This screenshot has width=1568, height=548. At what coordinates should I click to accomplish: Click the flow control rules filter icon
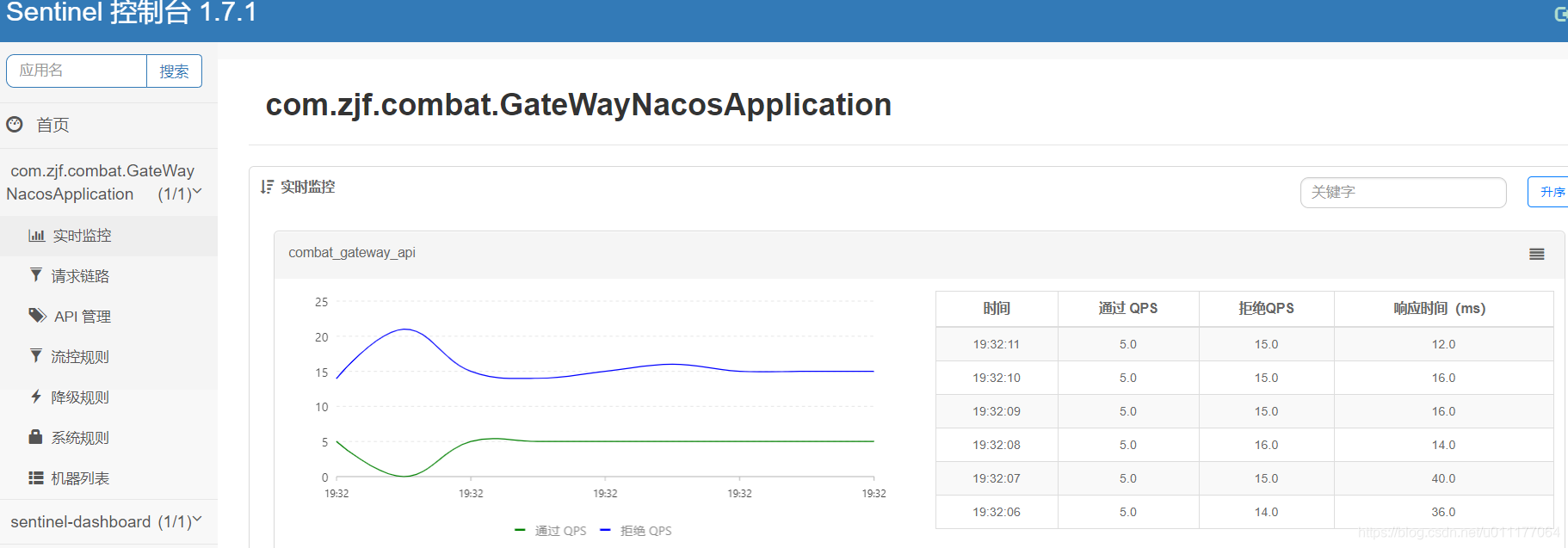(x=35, y=356)
